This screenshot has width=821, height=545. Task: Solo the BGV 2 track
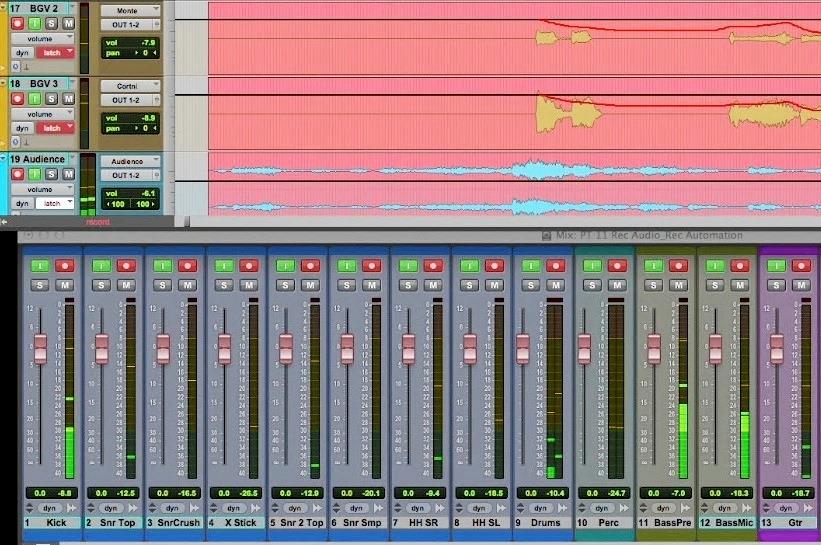[51, 24]
